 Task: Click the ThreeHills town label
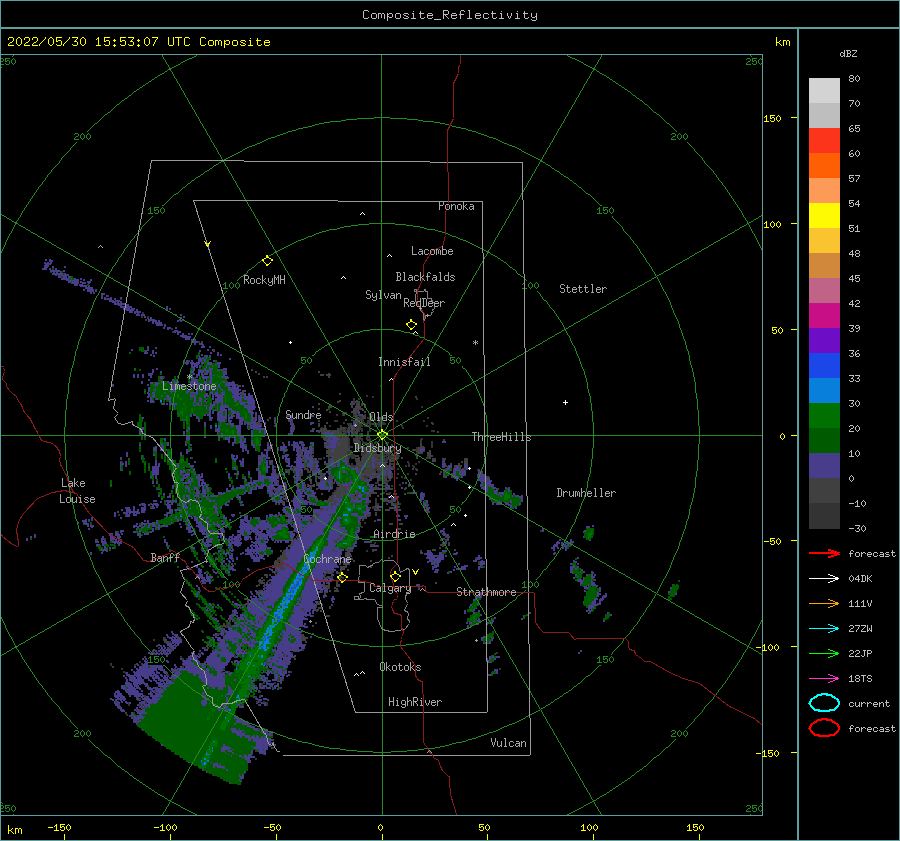click(x=502, y=437)
